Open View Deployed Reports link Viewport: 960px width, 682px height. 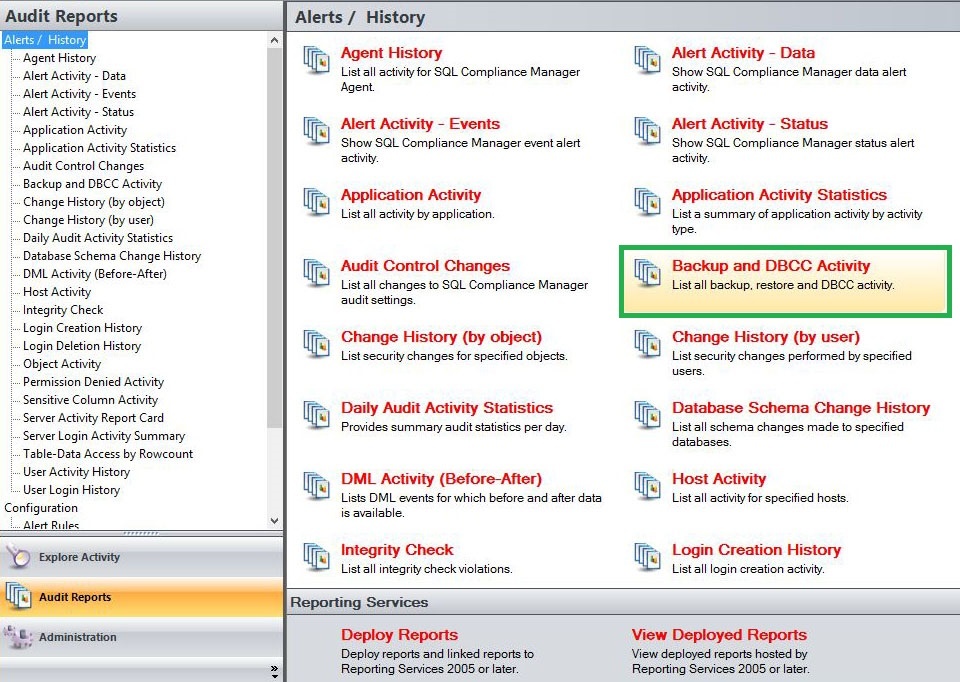coord(719,635)
